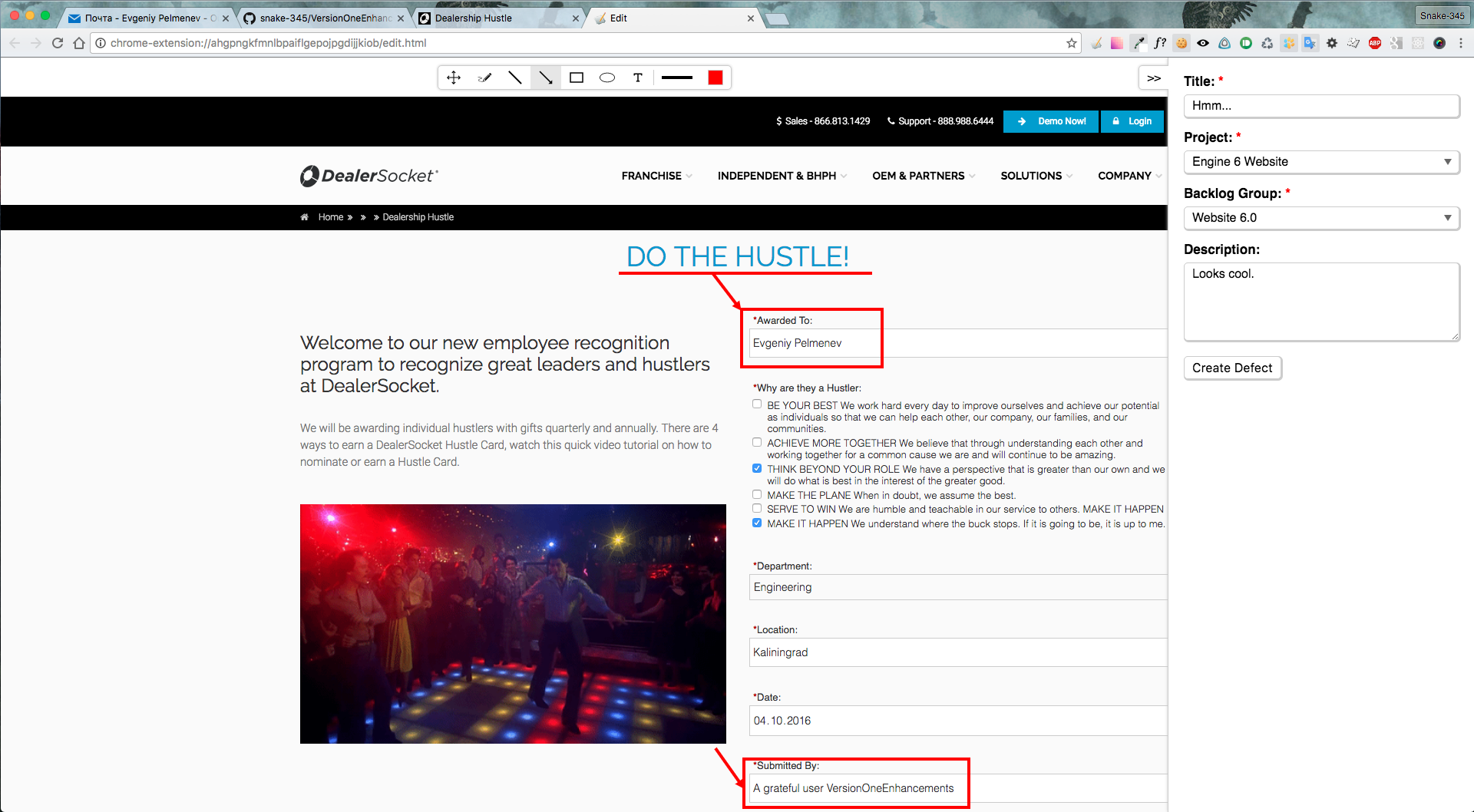Go to the browser Home page icon
1474x812 pixels.
pyautogui.click(x=78, y=43)
